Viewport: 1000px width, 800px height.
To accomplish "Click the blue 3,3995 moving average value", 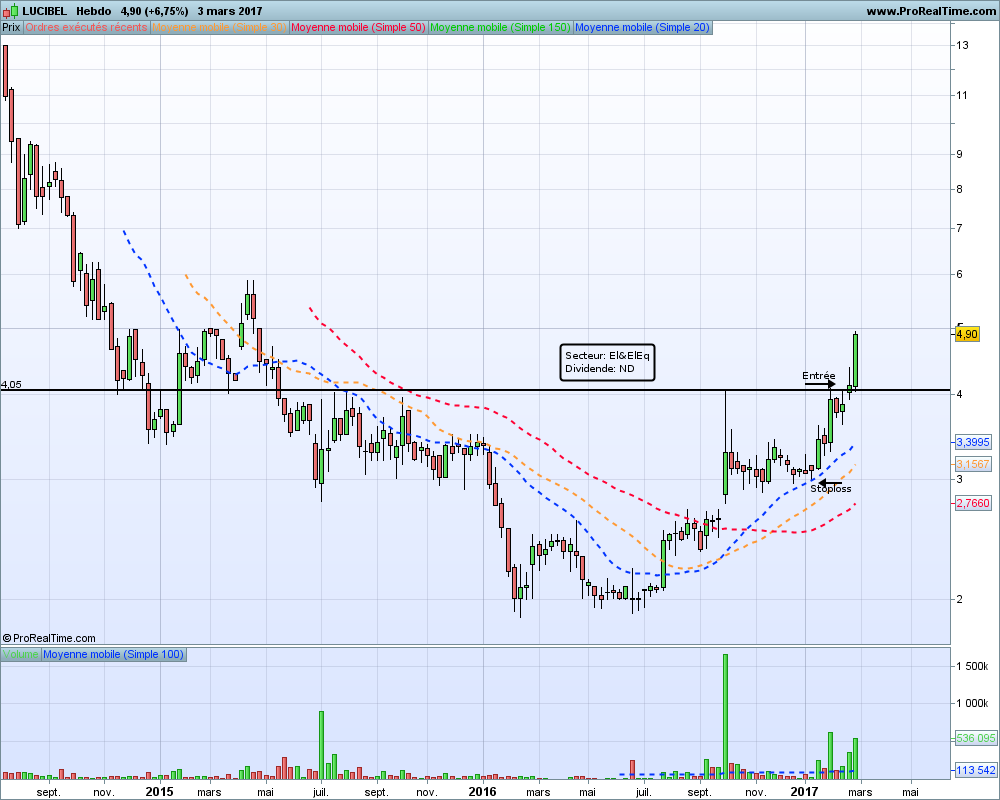I will tap(973, 442).
